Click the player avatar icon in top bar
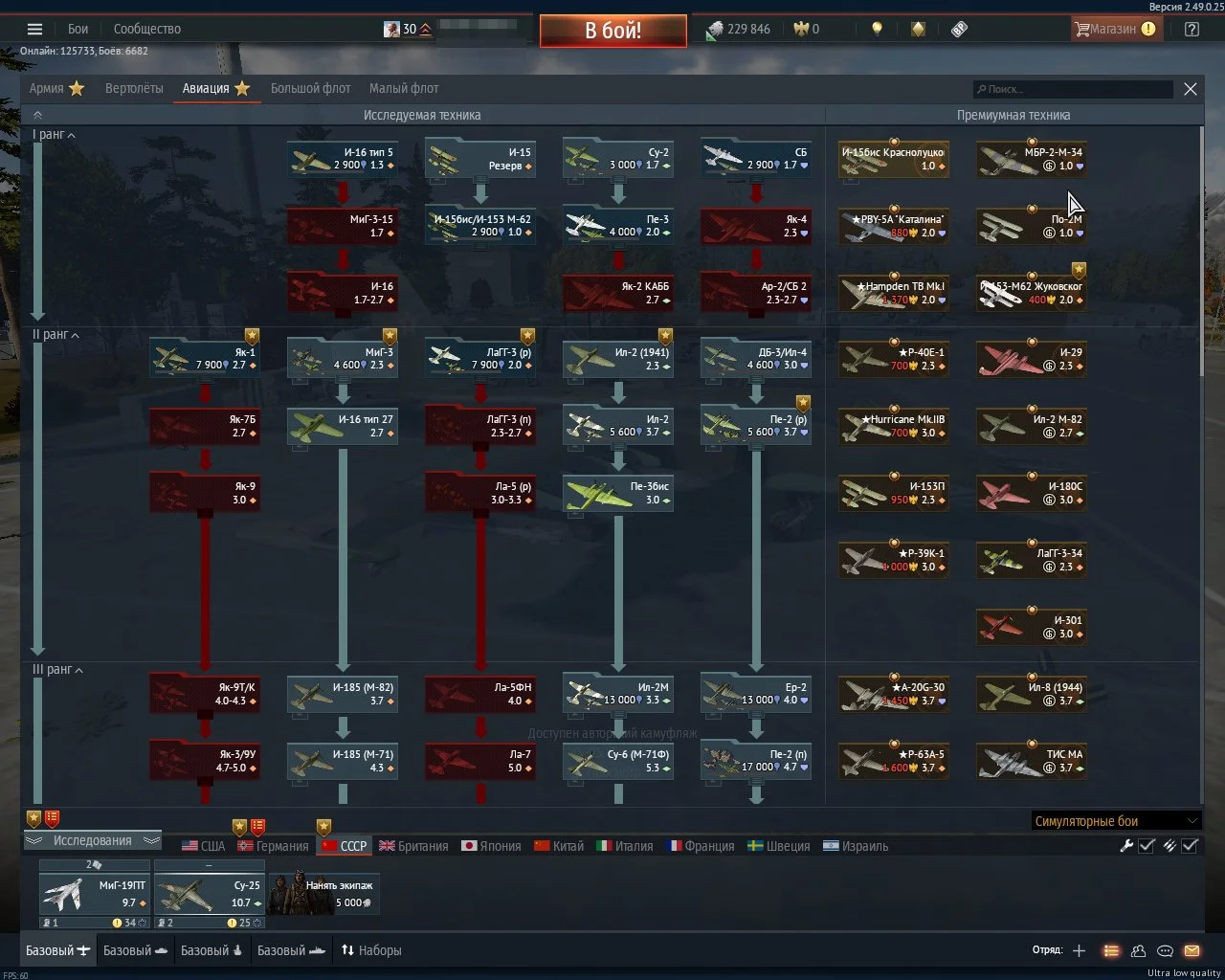 pyautogui.click(x=391, y=29)
